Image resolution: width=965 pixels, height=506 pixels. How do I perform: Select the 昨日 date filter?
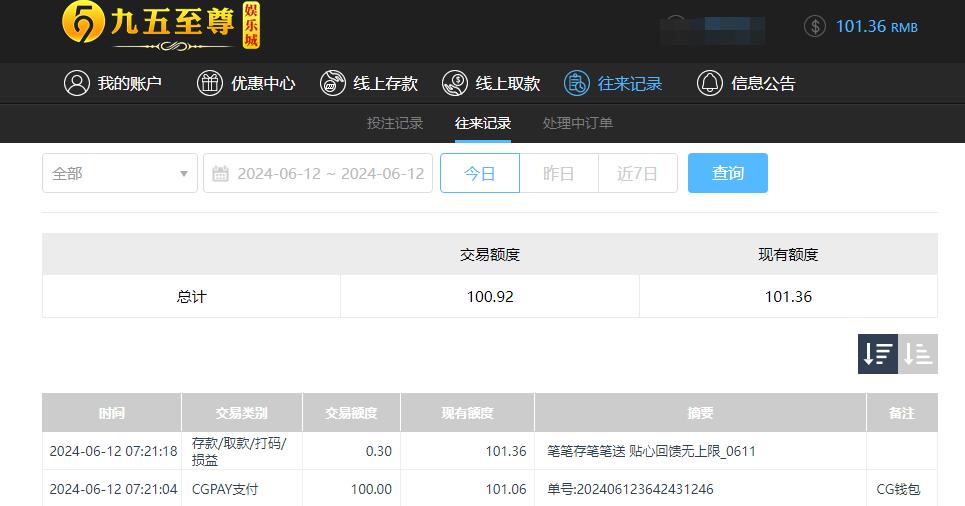[559, 173]
